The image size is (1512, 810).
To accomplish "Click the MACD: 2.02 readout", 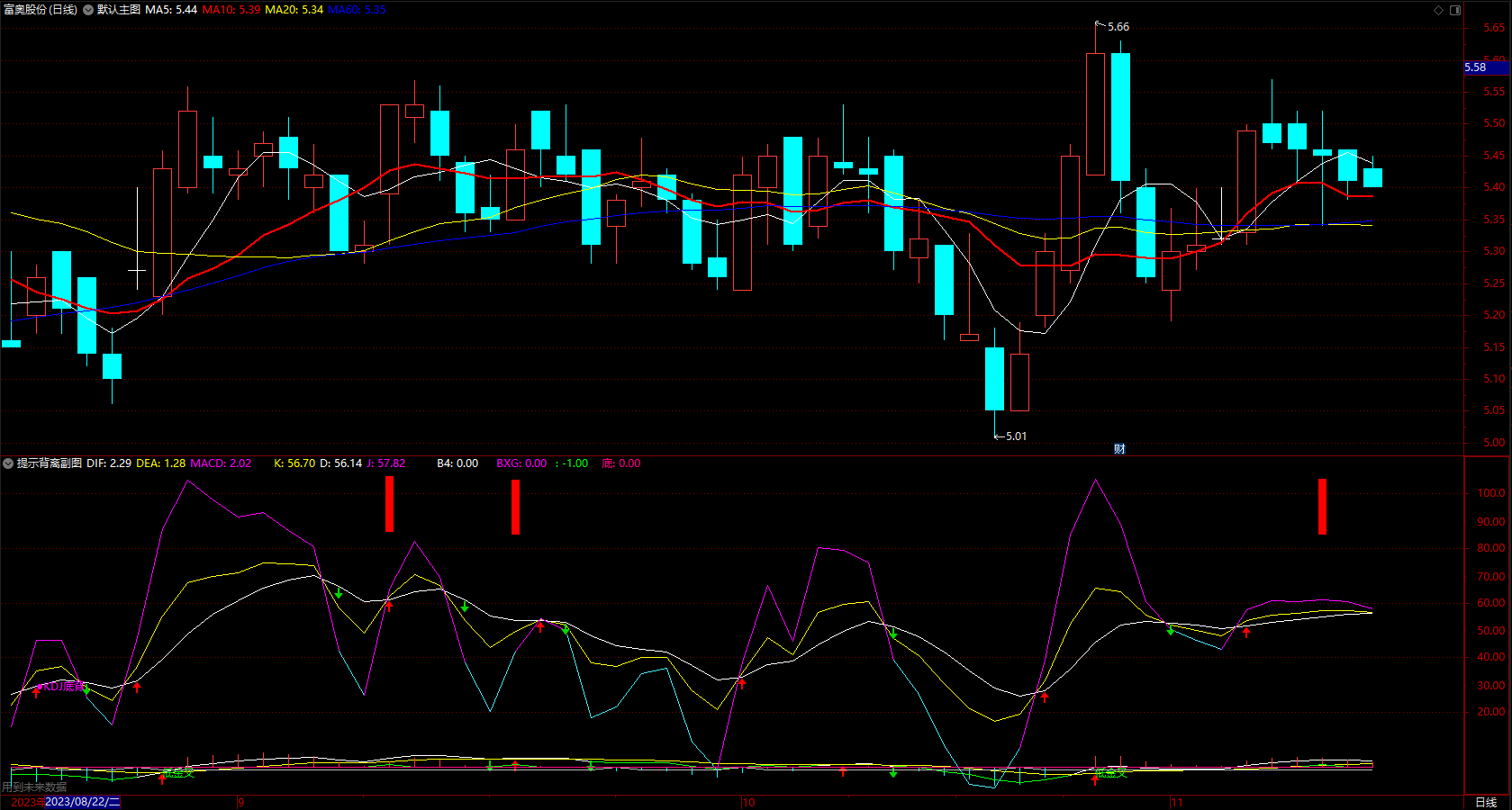I will tap(221, 463).
